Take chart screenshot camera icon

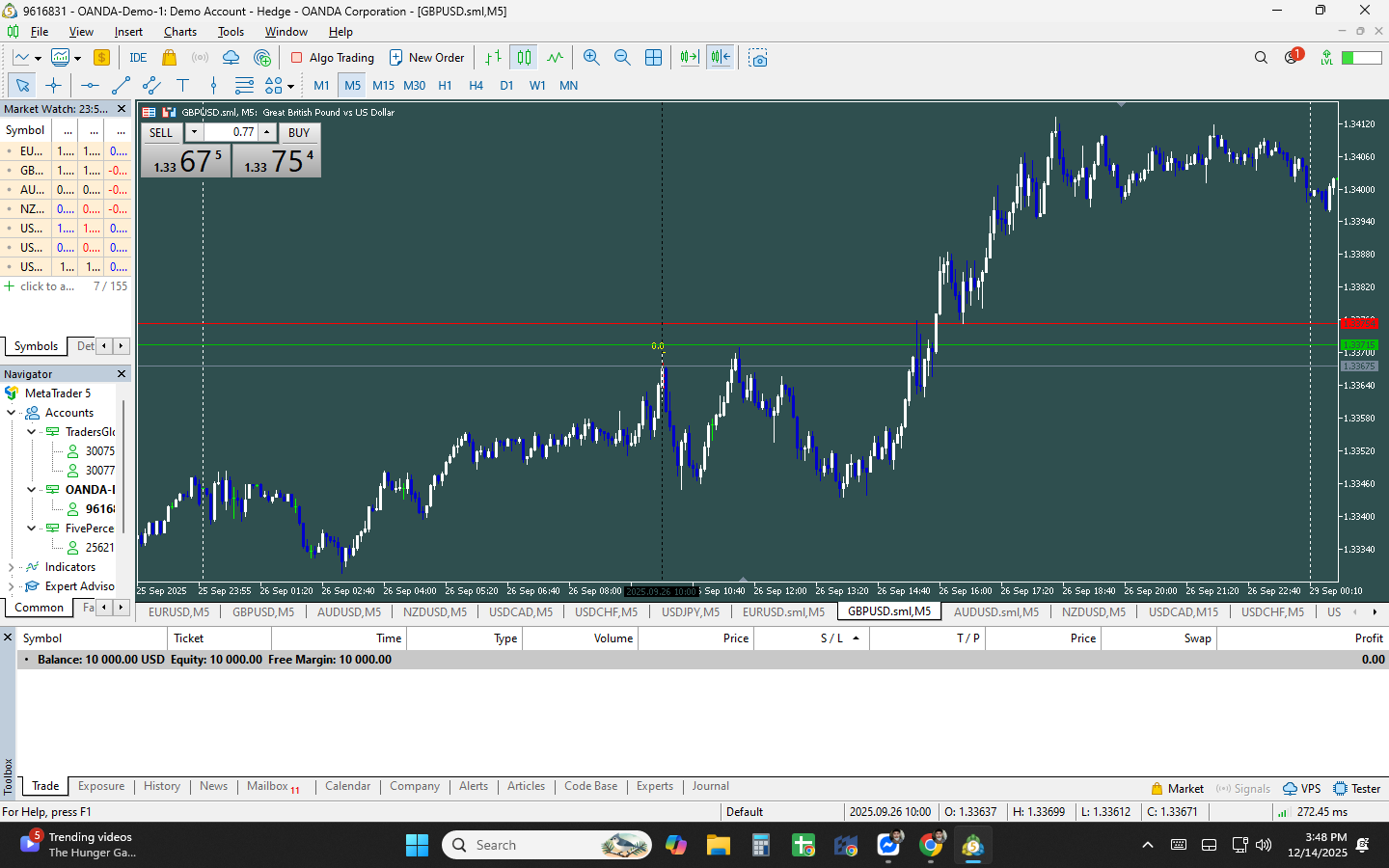pyautogui.click(x=758, y=58)
